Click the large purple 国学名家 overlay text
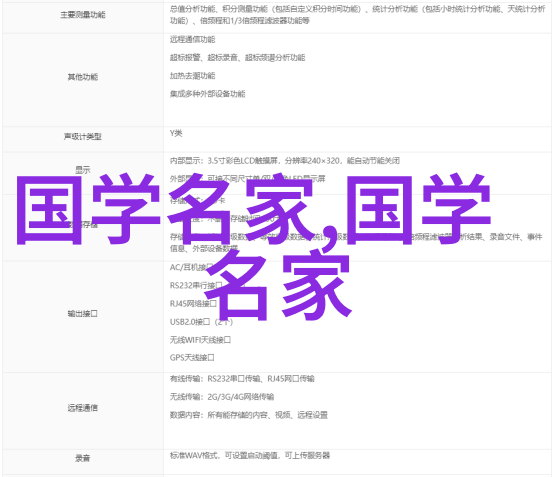This screenshot has width=554, height=477. (254, 246)
